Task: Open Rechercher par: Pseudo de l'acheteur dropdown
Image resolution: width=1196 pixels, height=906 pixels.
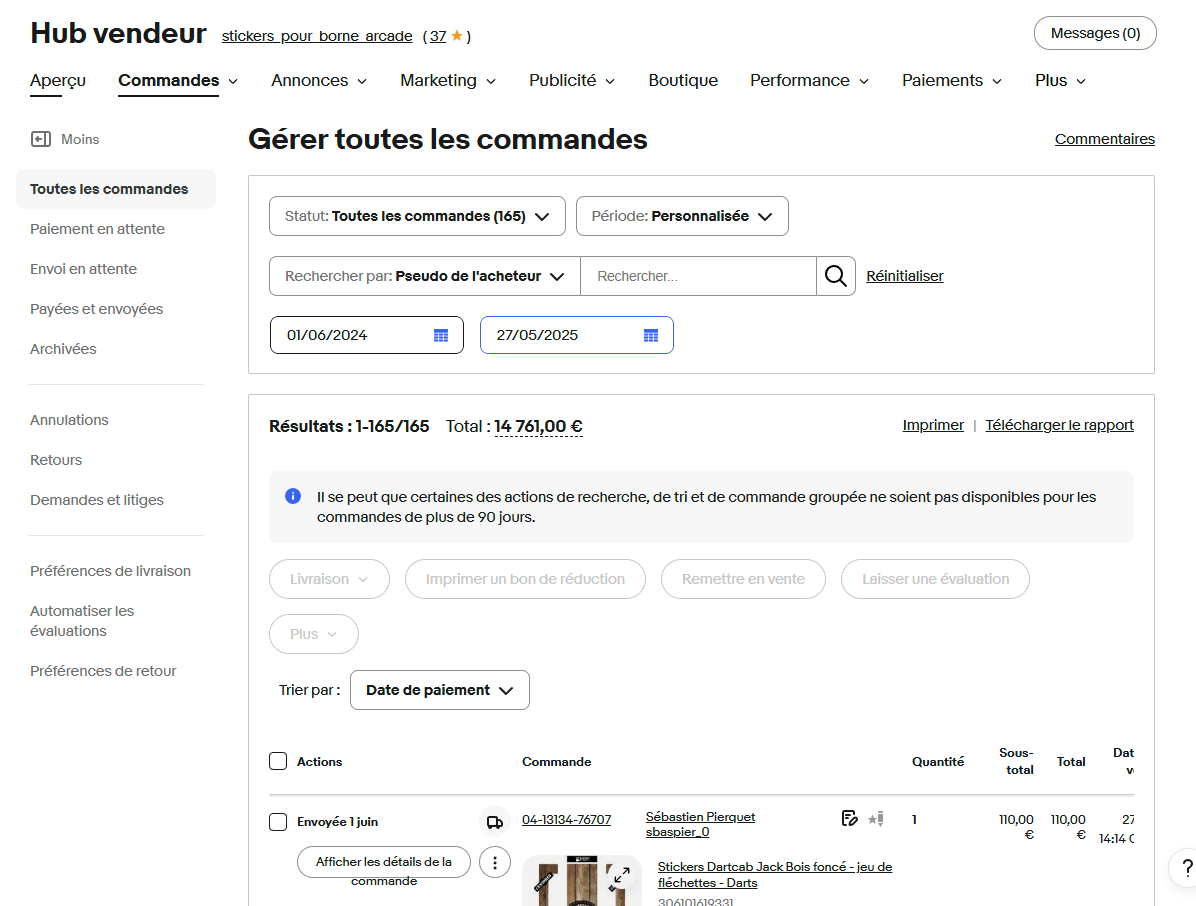Action: pyautogui.click(x=425, y=276)
